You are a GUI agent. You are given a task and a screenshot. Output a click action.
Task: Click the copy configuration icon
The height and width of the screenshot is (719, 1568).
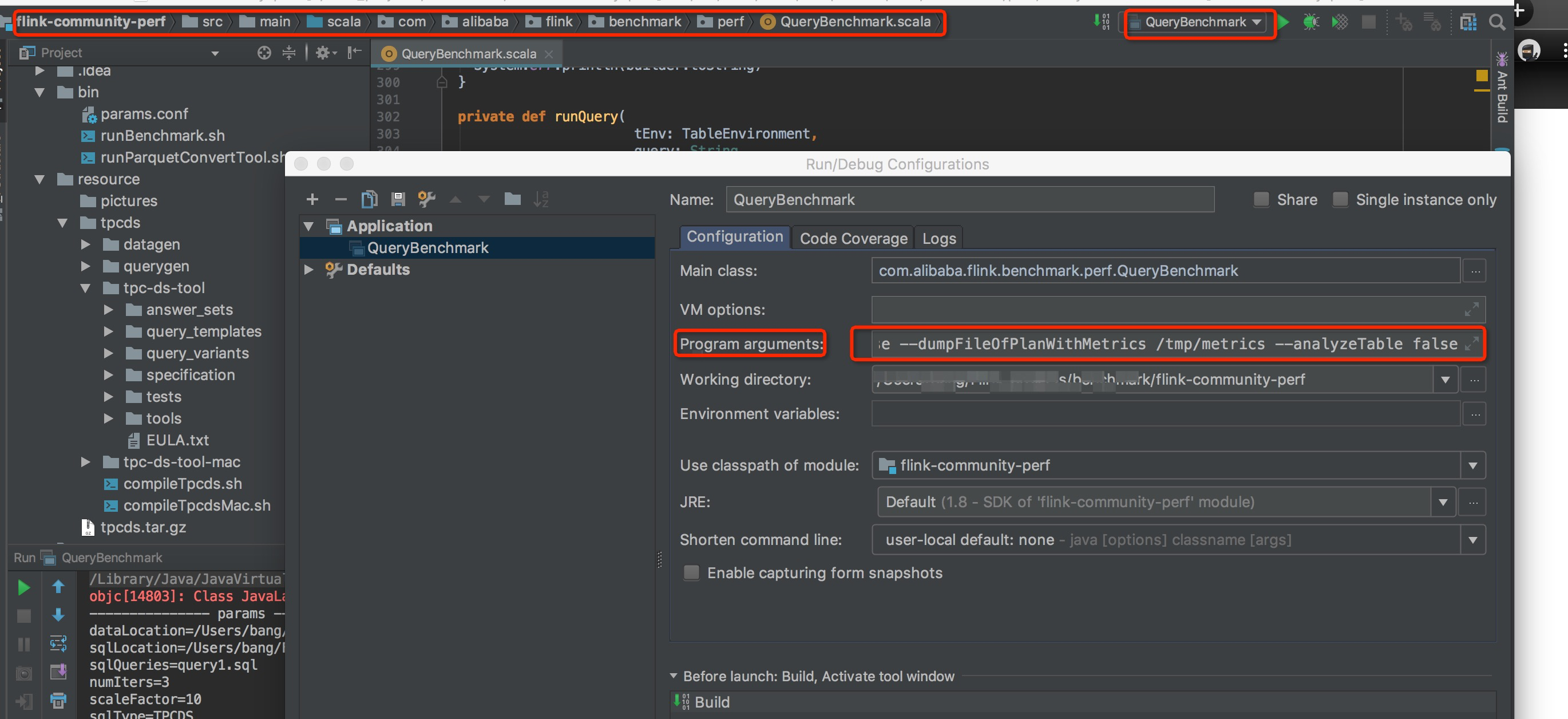coord(369,199)
